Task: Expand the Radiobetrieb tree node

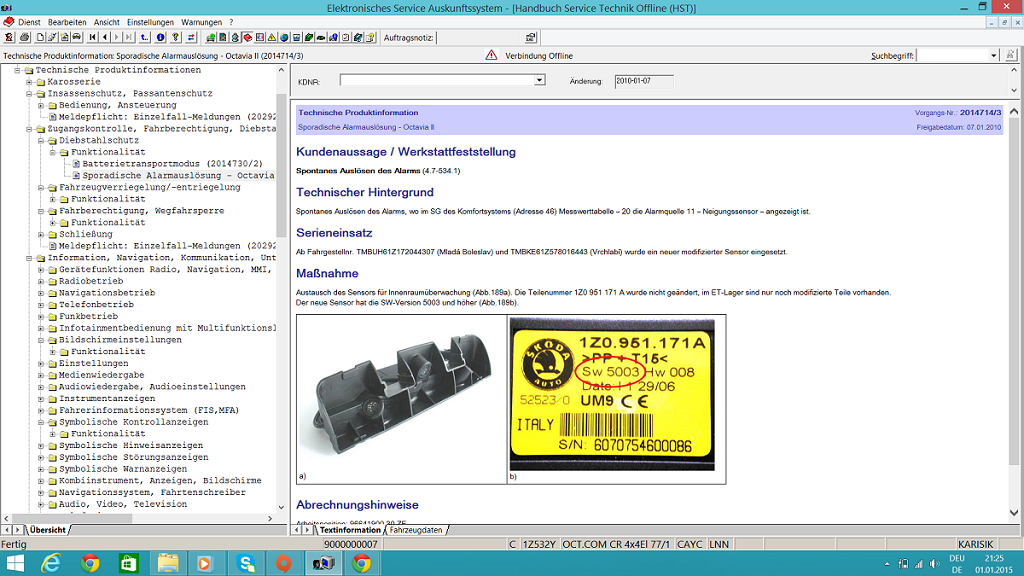Action: pyautogui.click(x=41, y=281)
